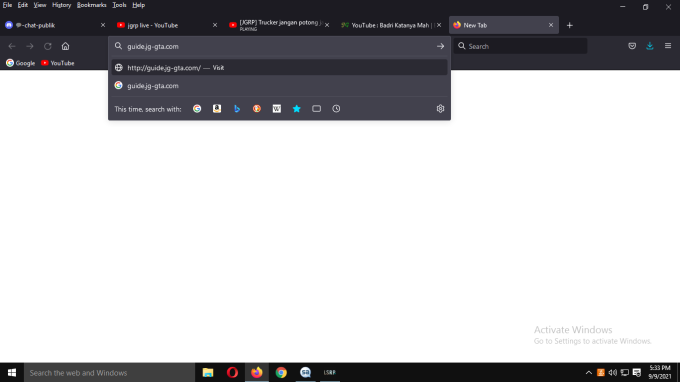Open a new tab with plus button
The image size is (680, 382).
coord(569,25)
